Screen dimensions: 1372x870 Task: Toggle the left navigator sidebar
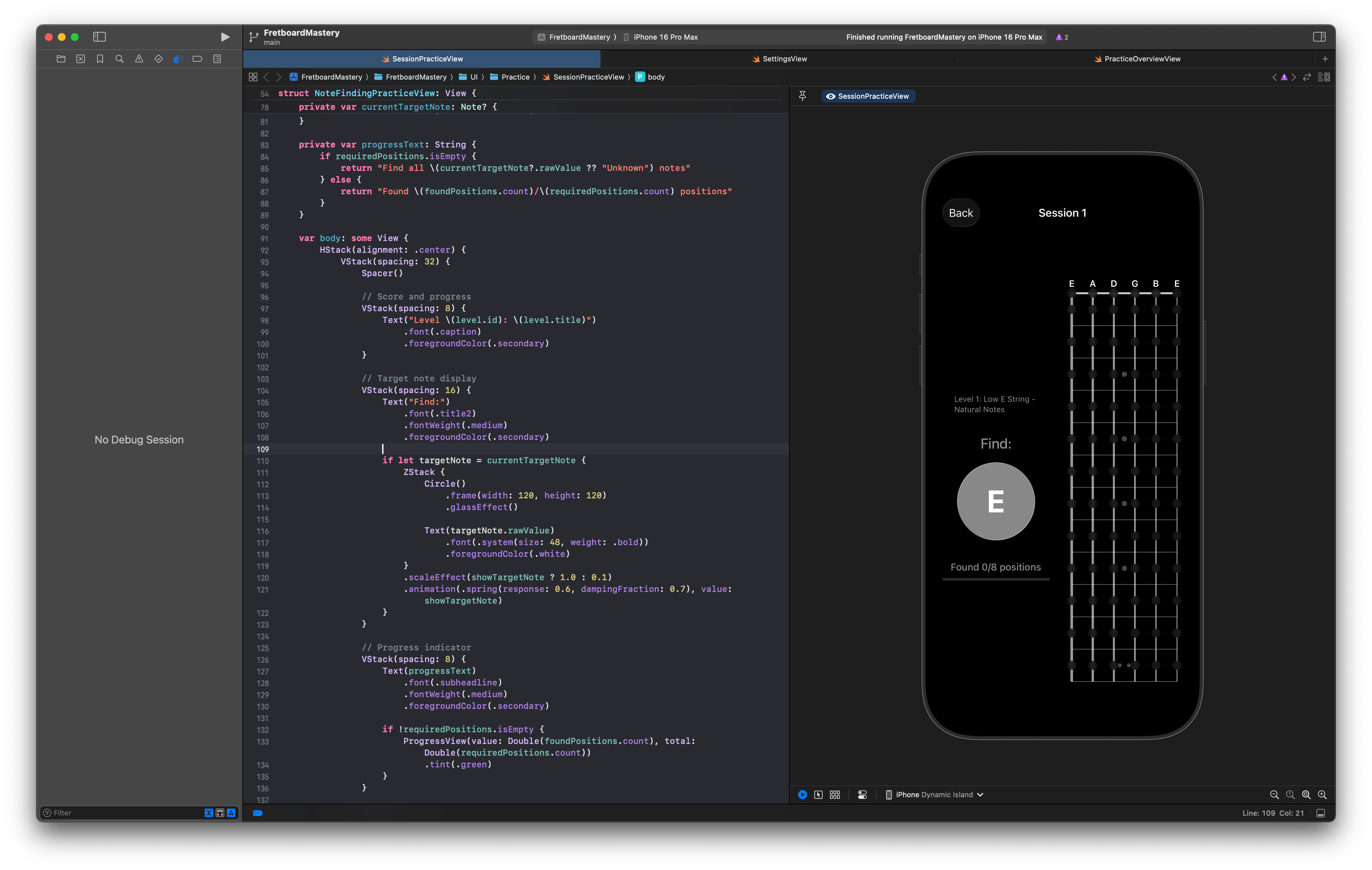[x=99, y=37]
